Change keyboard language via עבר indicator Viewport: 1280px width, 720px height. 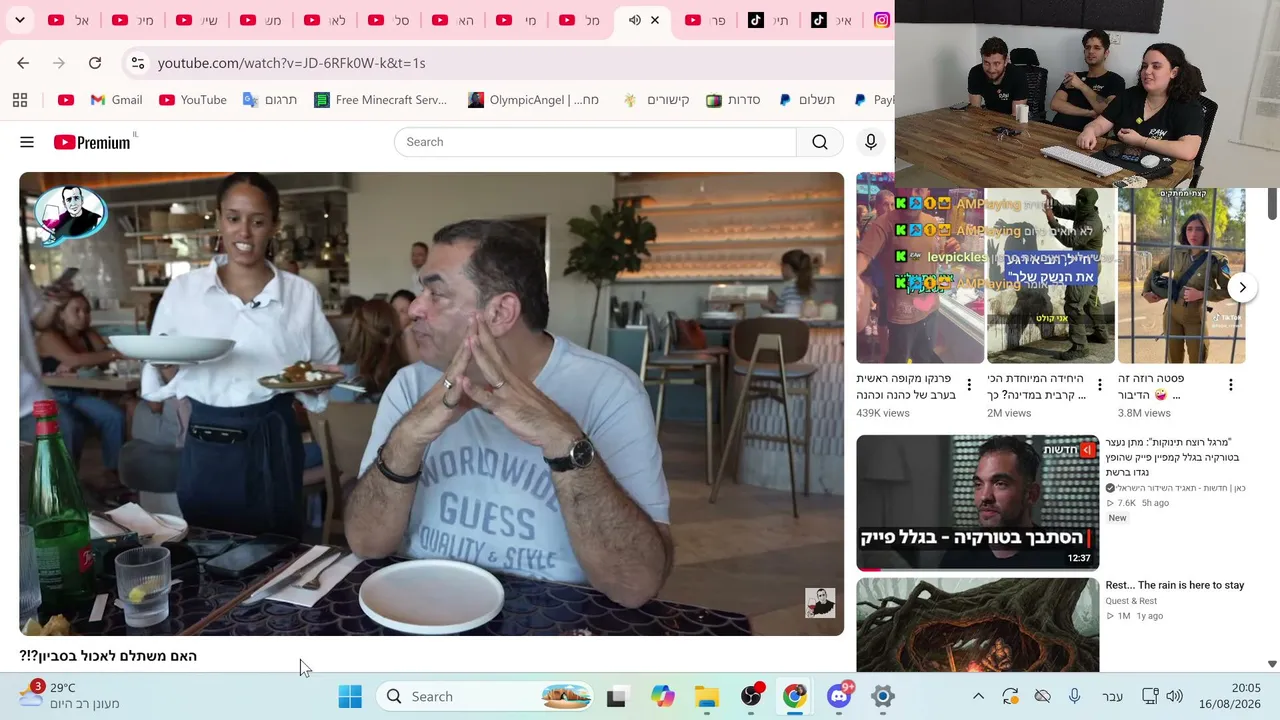pyautogui.click(x=1112, y=697)
